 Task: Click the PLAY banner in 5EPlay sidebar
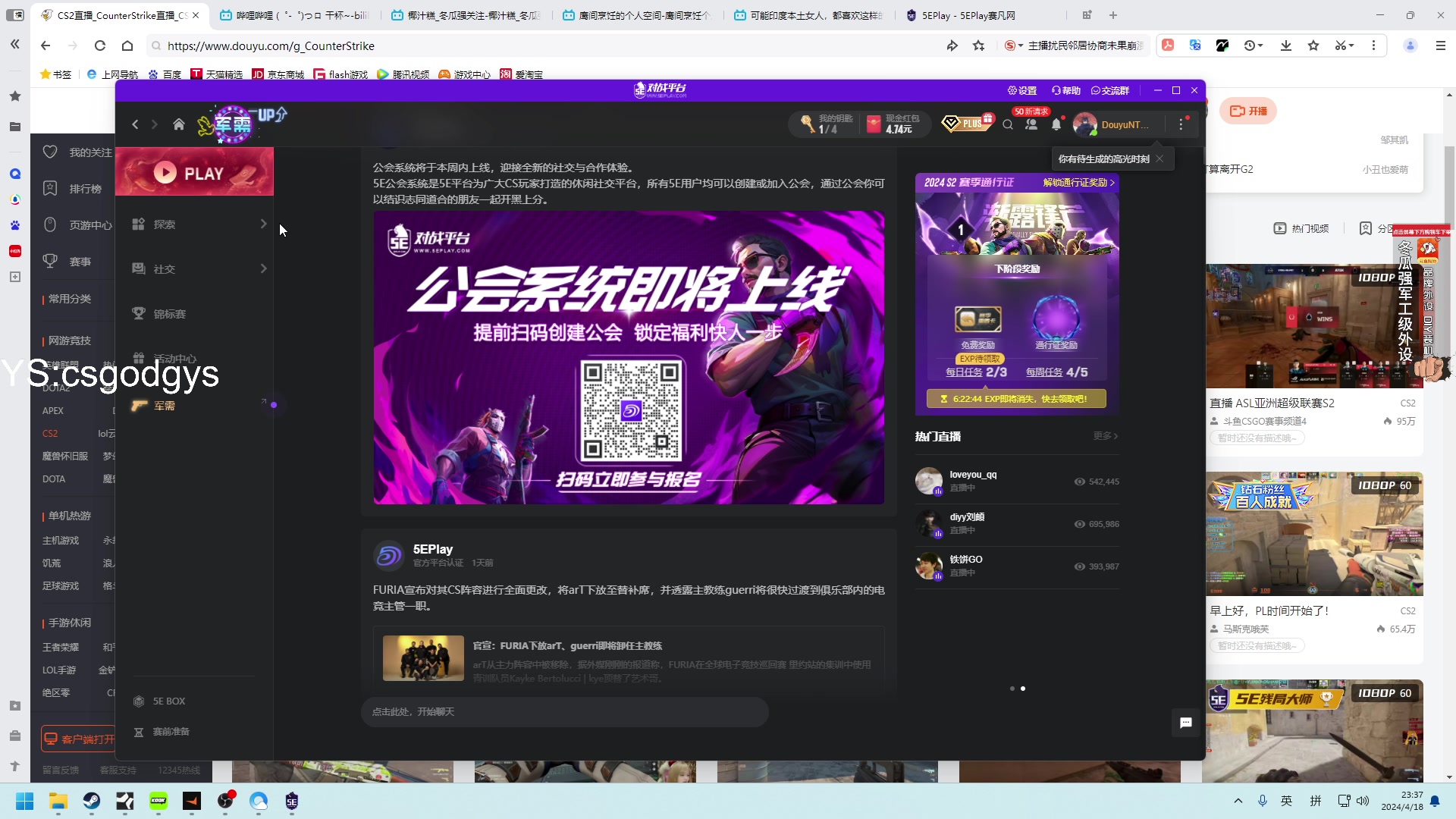[x=194, y=172]
